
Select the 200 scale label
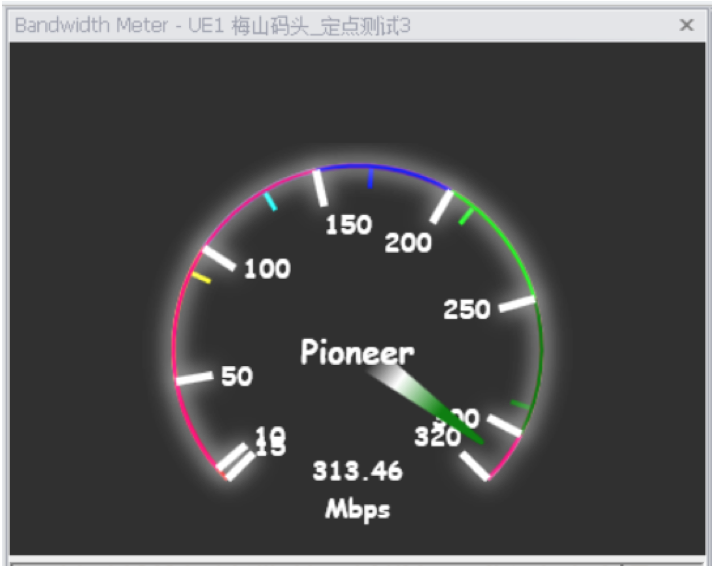(408, 242)
